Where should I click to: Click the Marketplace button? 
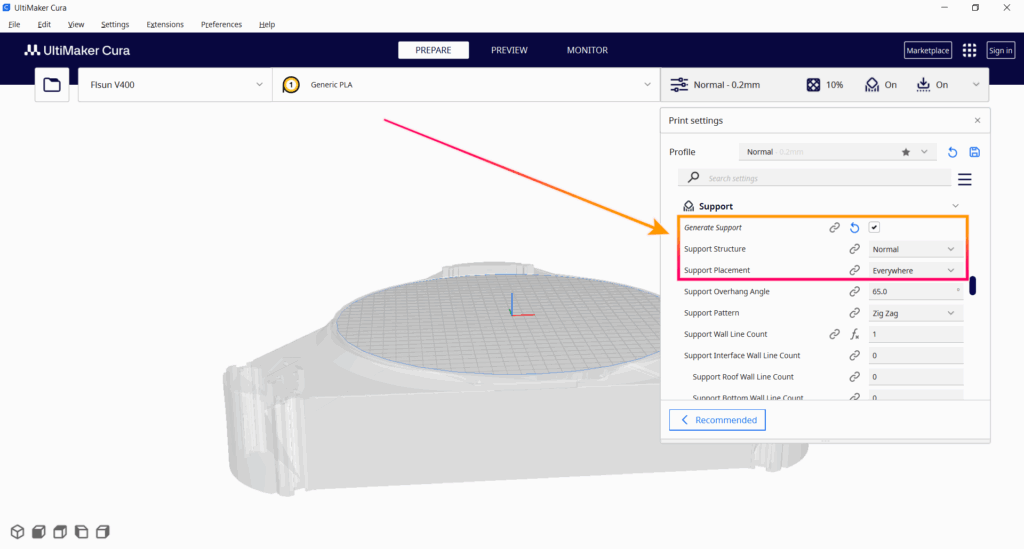pyautogui.click(x=928, y=50)
